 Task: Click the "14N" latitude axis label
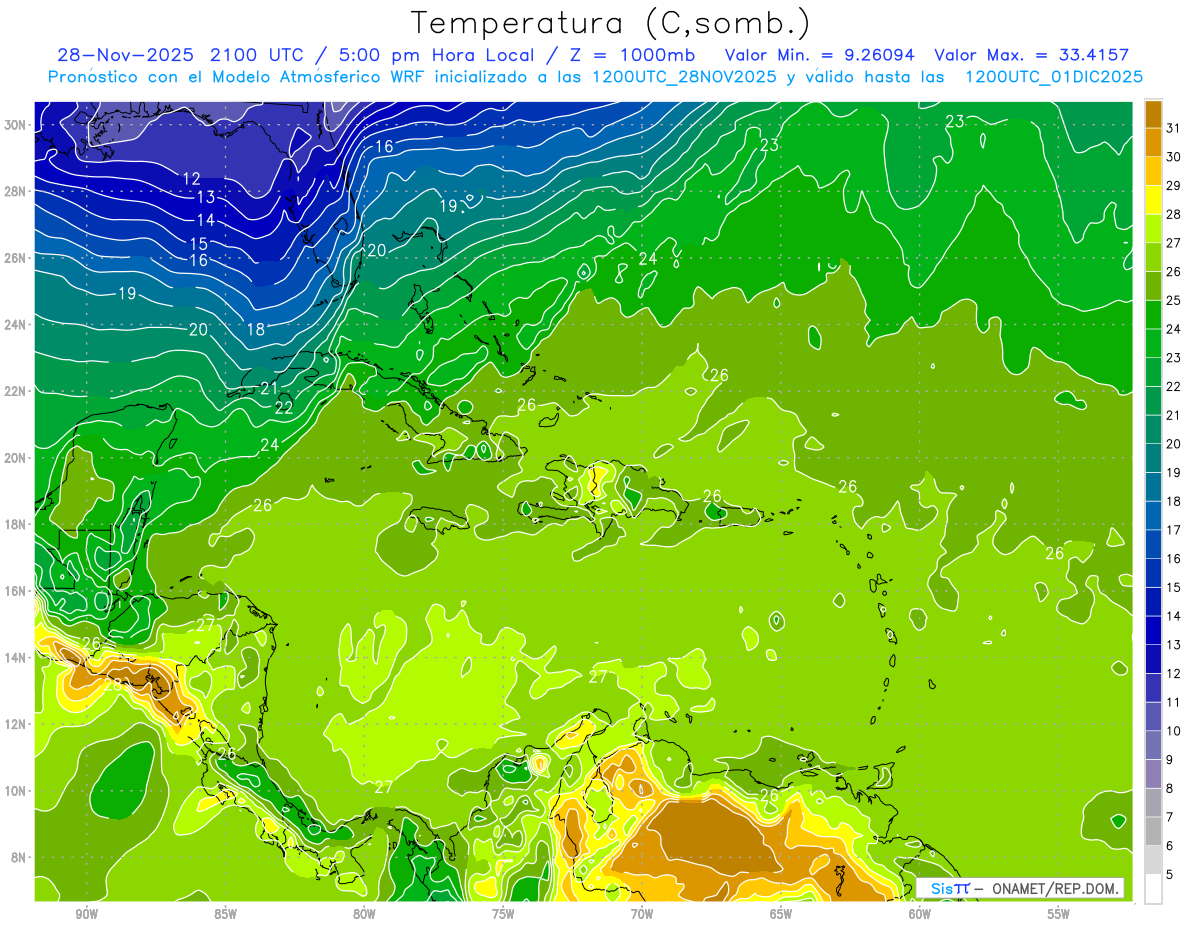click(x=16, y=658)
